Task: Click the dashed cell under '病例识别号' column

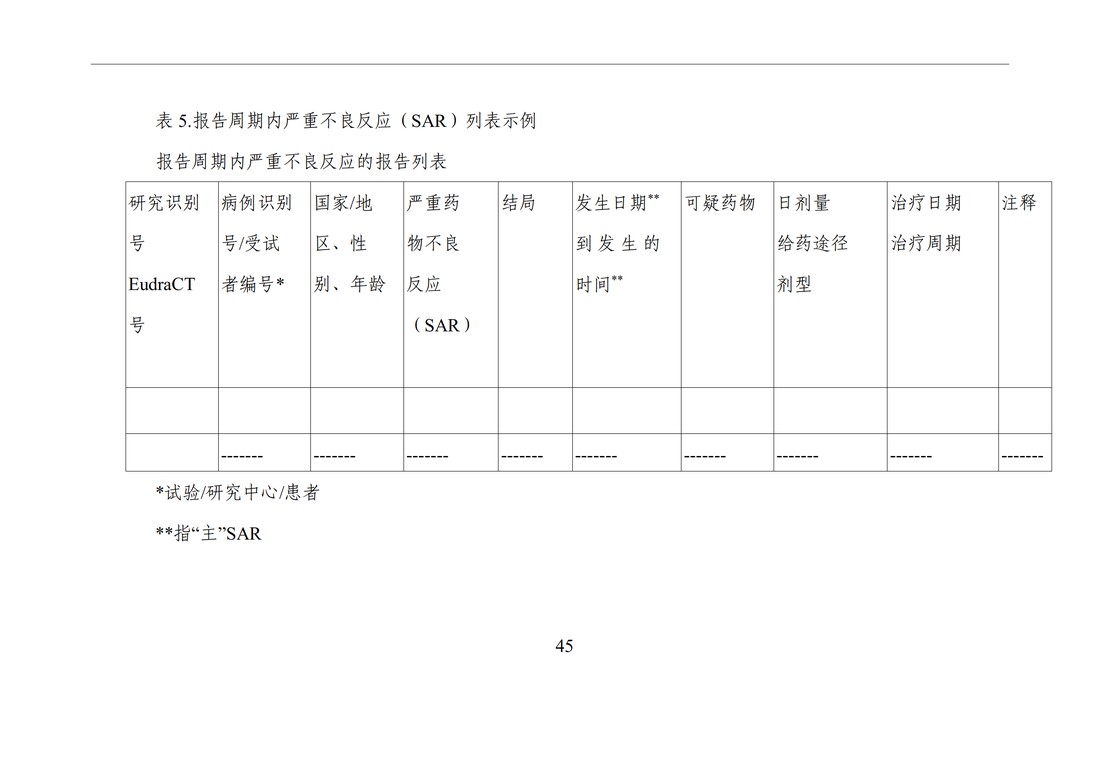Action: coord(264,452)
